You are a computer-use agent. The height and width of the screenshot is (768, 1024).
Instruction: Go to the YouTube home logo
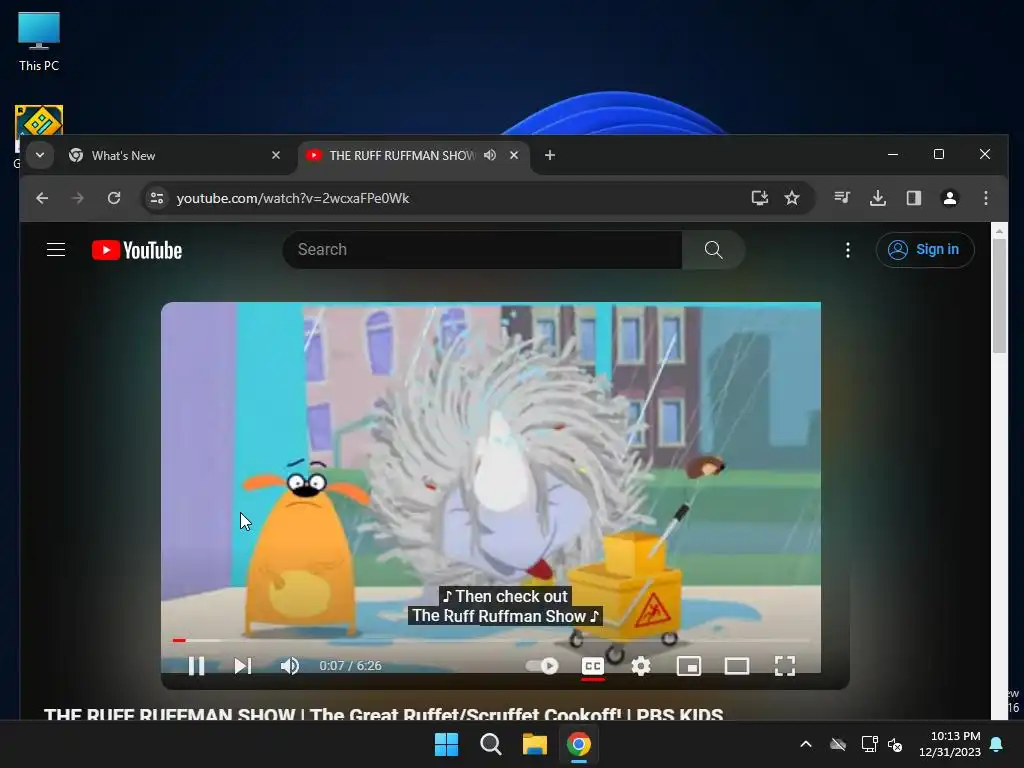(137, 250)
